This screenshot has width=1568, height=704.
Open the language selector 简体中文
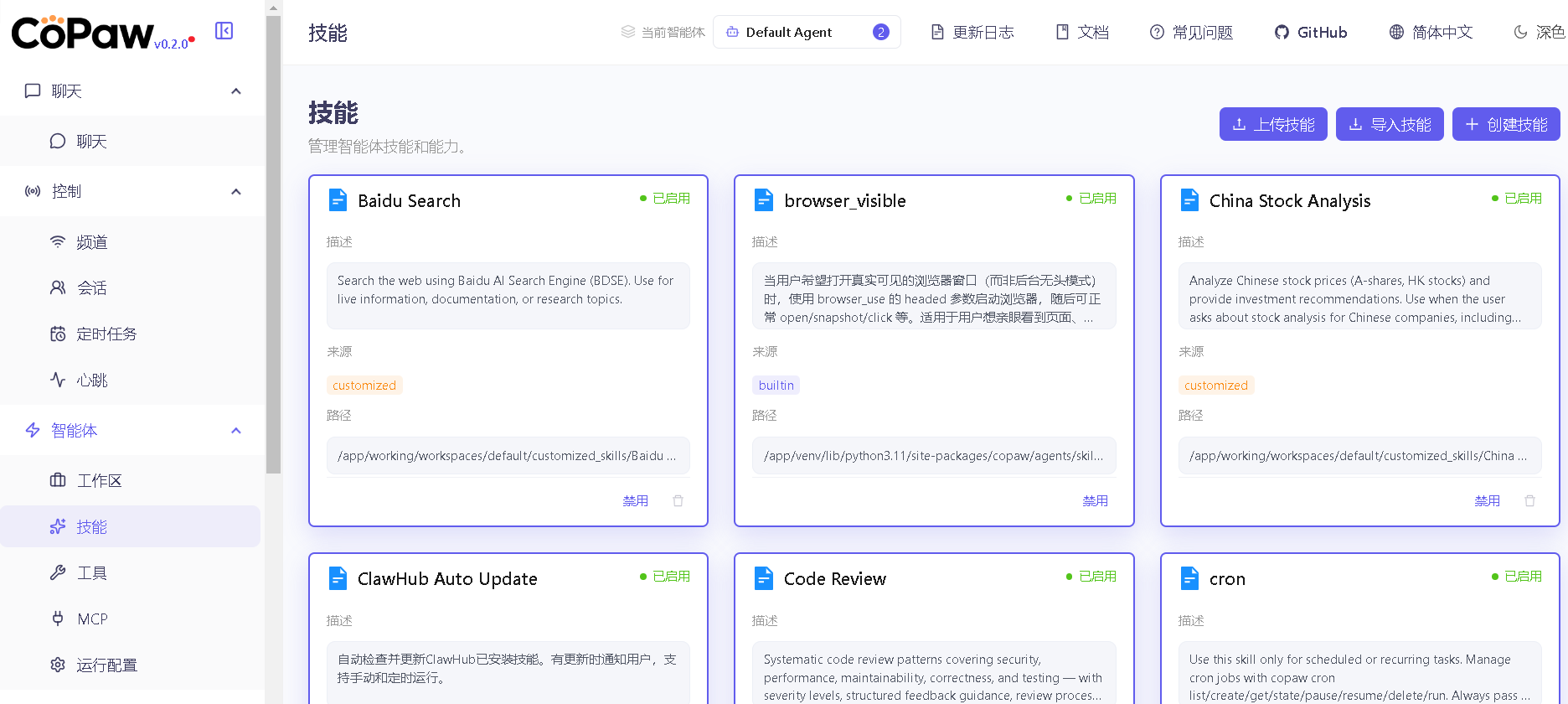(1431, 33)
